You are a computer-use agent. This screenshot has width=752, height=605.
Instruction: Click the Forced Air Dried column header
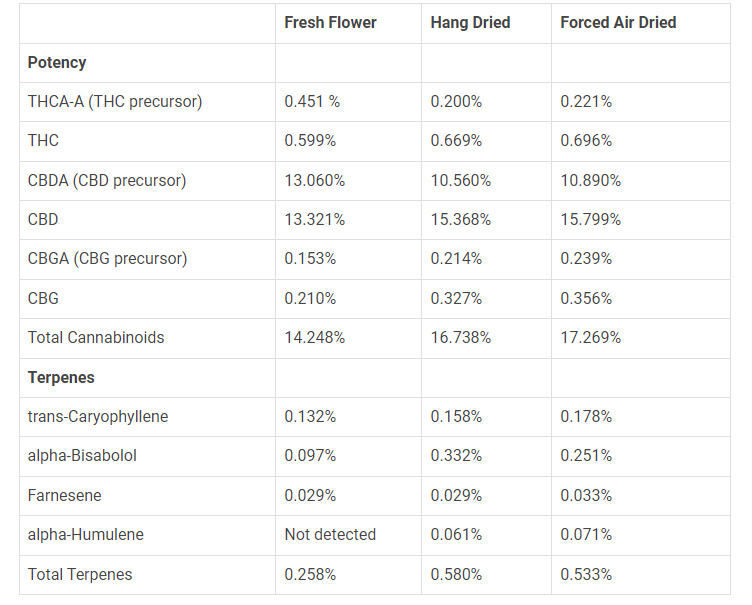pos(618,23)
